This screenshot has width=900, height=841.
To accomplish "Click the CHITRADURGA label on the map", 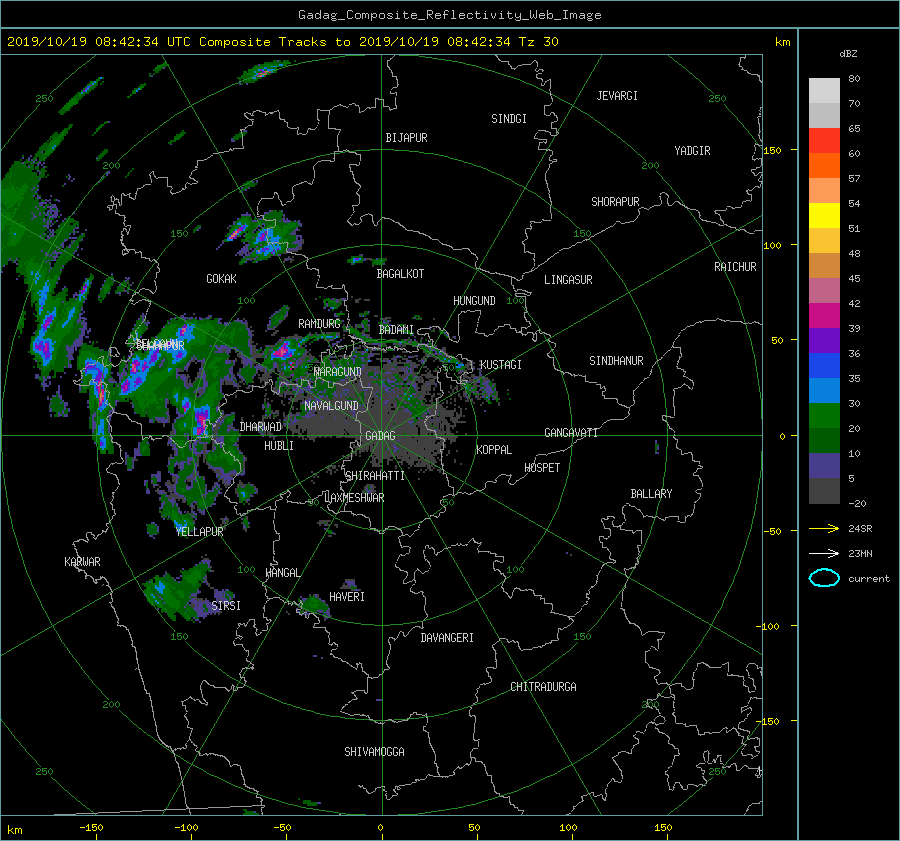I will tap(544, 687).
